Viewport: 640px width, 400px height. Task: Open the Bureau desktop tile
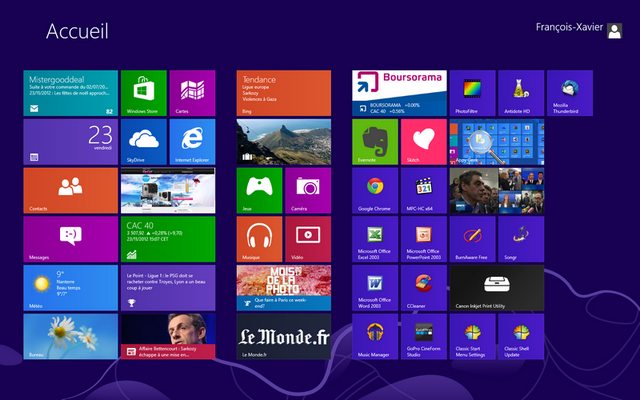coord(71,336)
